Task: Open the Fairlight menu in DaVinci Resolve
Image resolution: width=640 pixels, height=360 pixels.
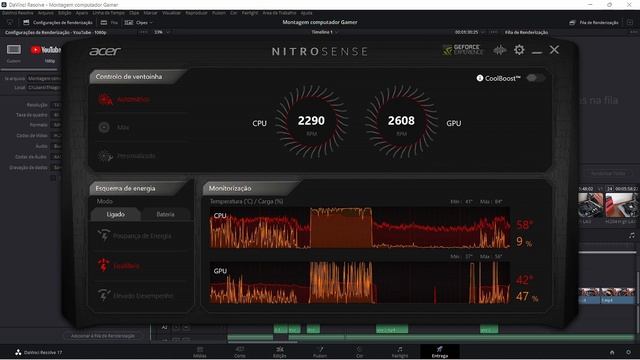Action: 249,13
